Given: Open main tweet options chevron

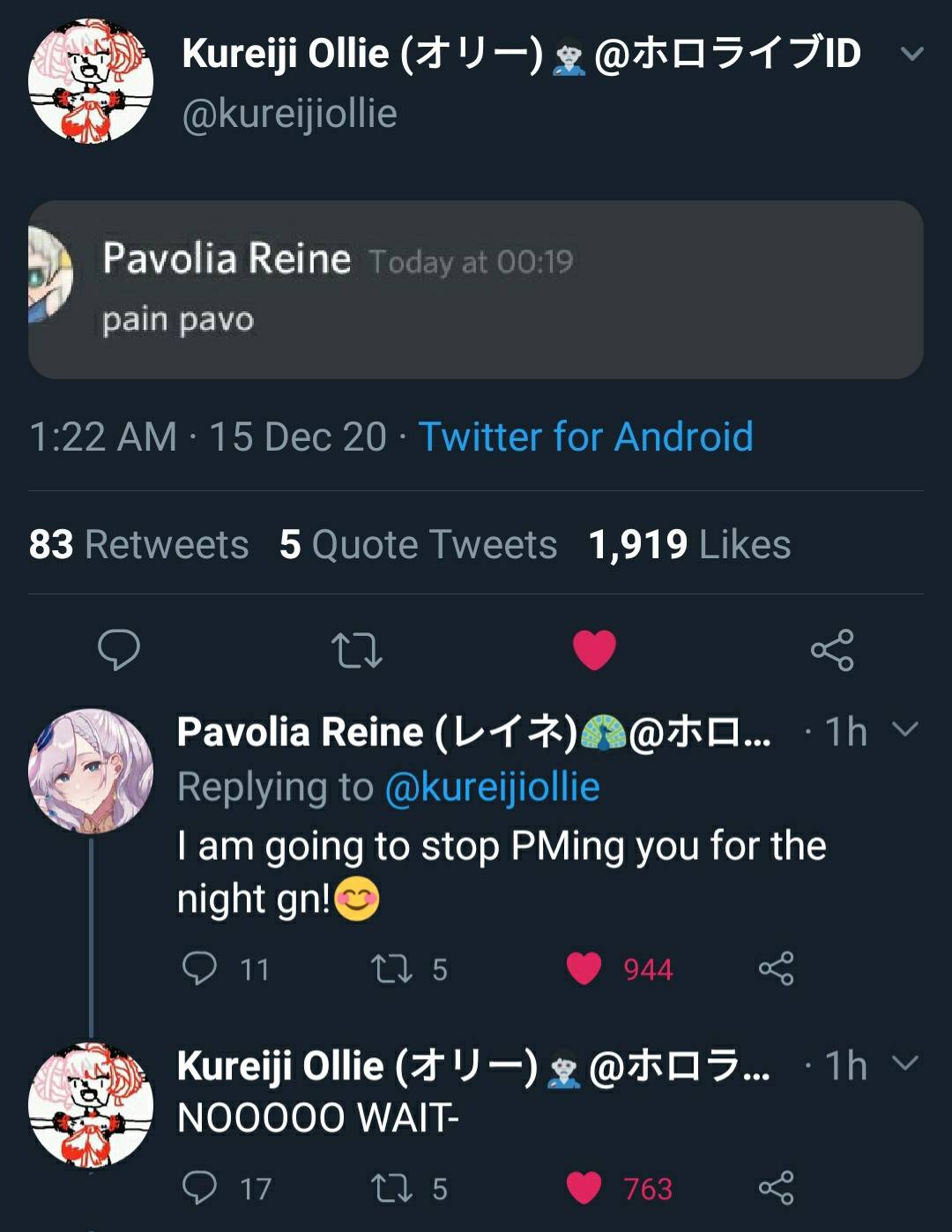Looking at the screenshot, I should 911,54.
